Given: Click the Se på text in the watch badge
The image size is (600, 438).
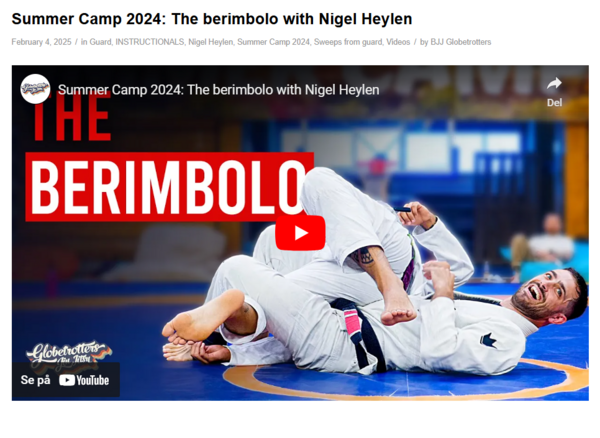Looking at the screenshot, I should pos(35,380).
